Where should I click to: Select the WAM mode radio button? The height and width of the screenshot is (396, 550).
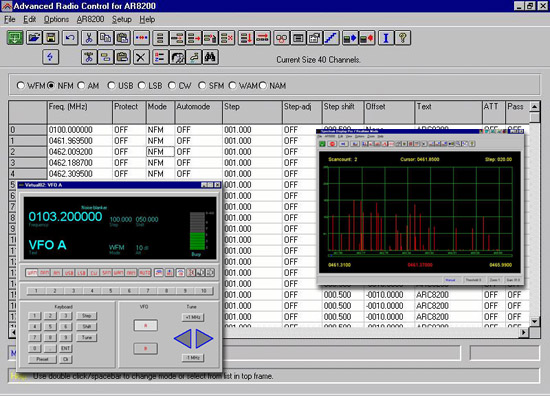tap(232, 86)
